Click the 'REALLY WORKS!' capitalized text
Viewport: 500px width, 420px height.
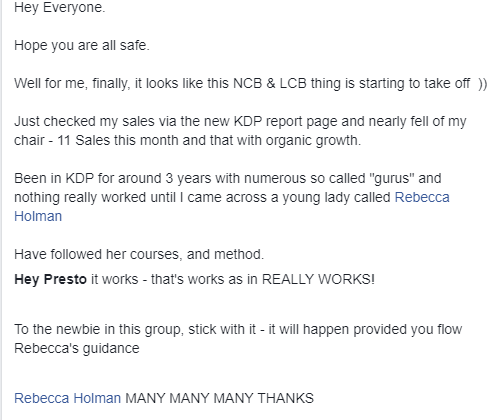coord(318,279)
